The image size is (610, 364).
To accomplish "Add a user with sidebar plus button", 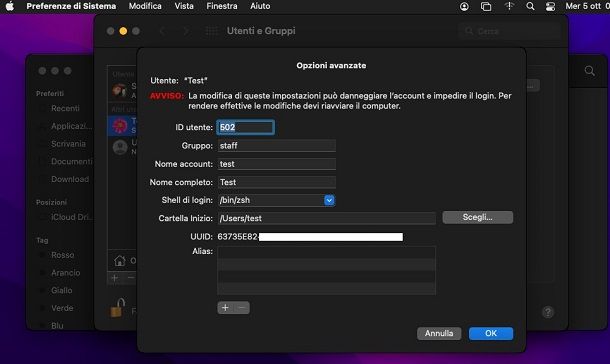I will tap(115, 278).
